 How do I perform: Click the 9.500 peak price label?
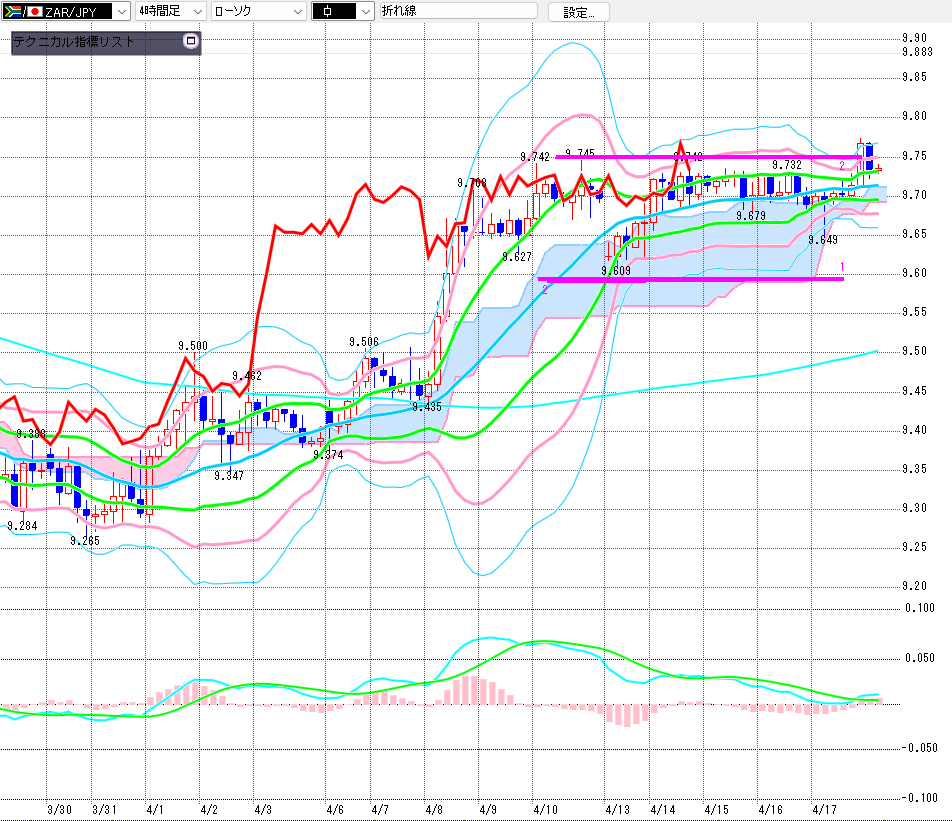pos(193,346)
